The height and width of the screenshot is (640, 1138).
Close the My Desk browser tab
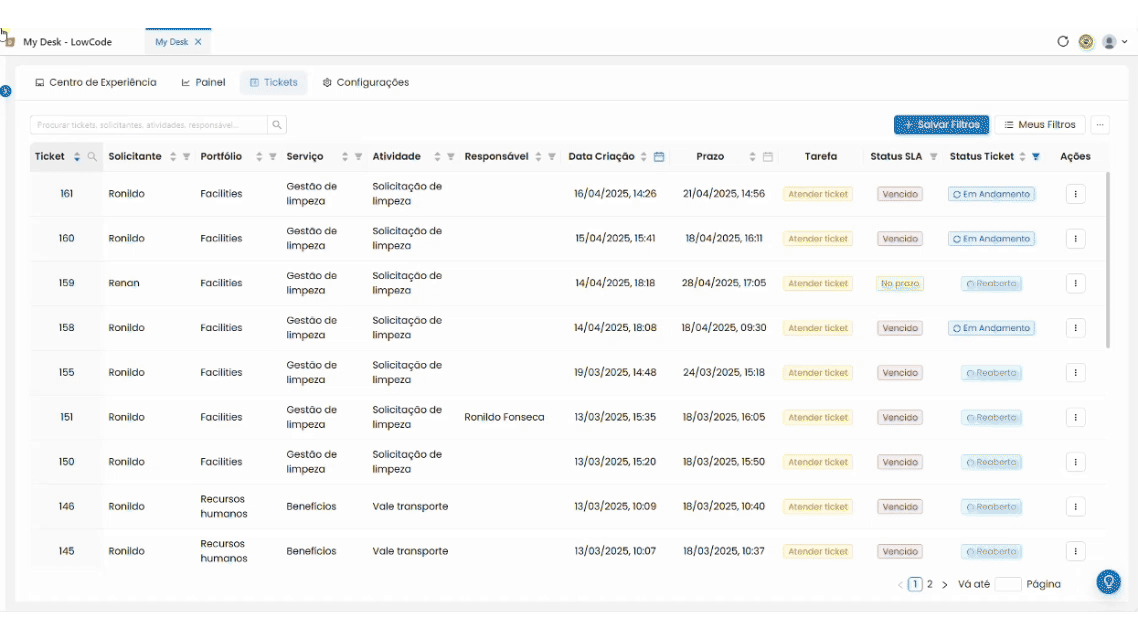(x=198, y=42)
